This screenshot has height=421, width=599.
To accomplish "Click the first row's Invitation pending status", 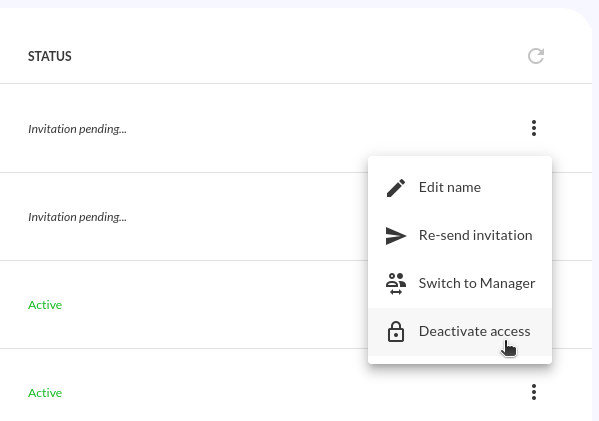I will pyautogui.click(x=77, y=129).
